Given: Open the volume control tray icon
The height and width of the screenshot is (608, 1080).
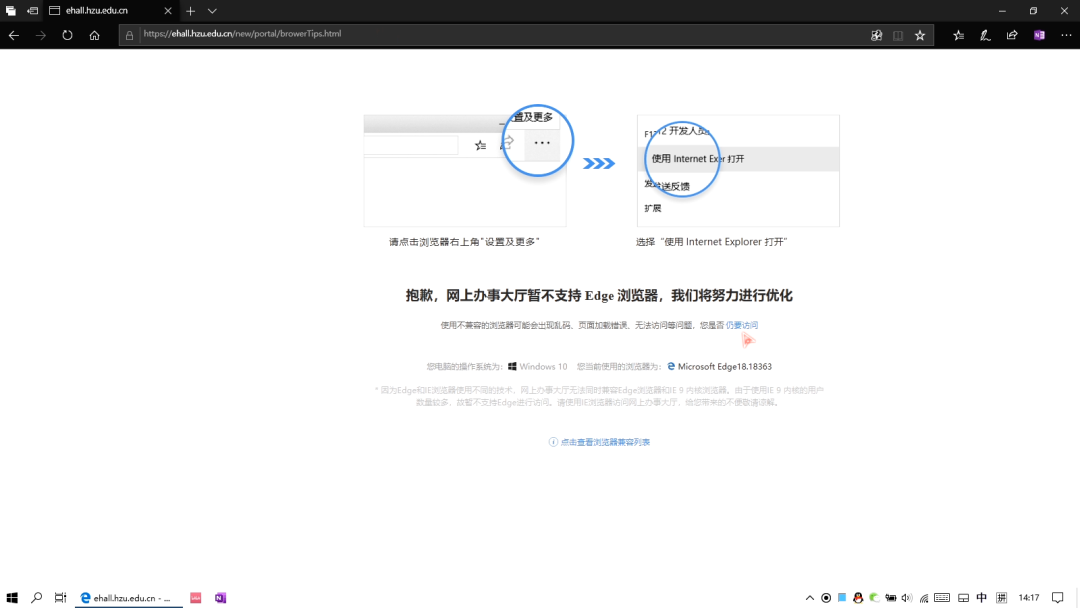Looking at the screenshot, I should pyautogui.click(x=907, y=598).
